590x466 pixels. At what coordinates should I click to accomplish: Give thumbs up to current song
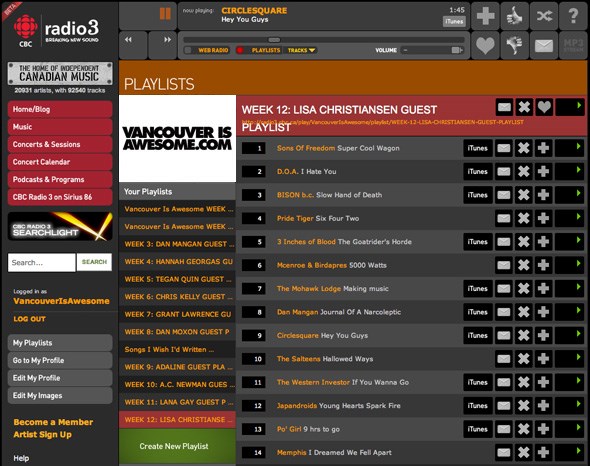[x=515, y=16]
